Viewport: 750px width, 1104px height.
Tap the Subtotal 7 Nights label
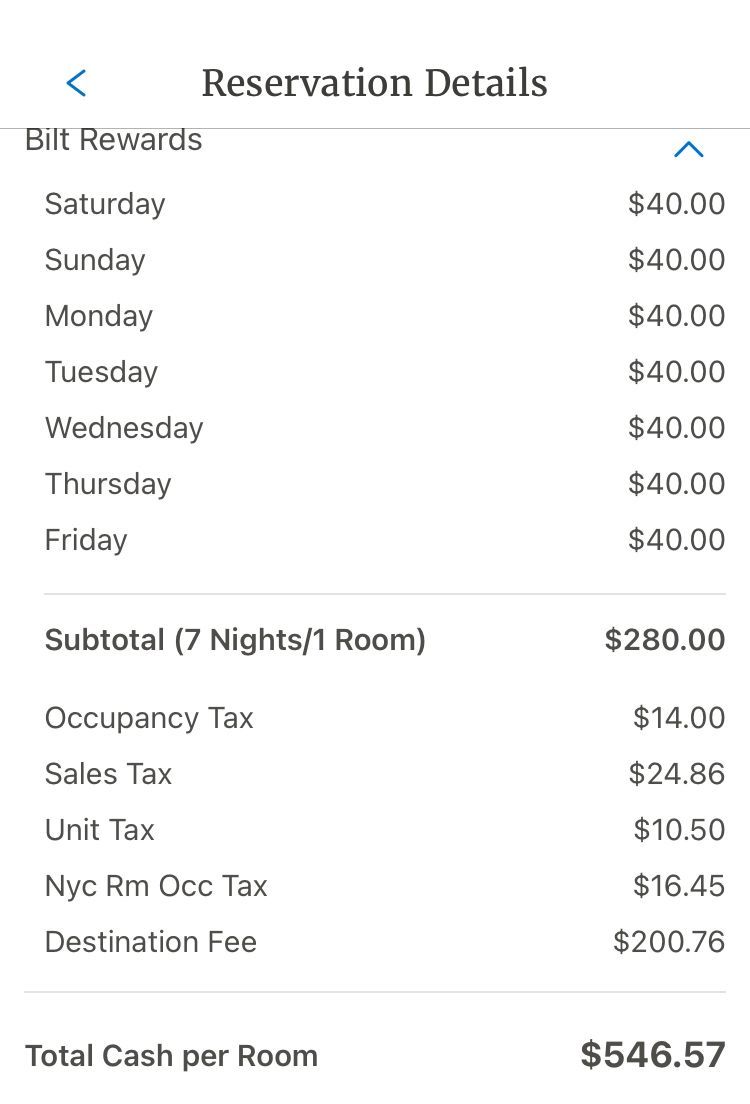tap(235, 640)
